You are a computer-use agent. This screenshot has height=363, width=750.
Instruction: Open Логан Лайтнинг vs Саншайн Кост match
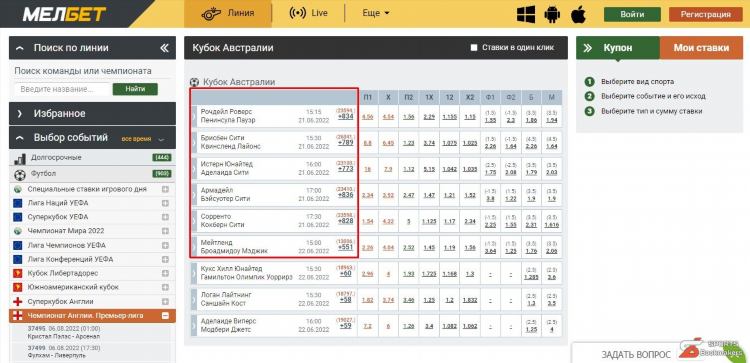(226, 299)
